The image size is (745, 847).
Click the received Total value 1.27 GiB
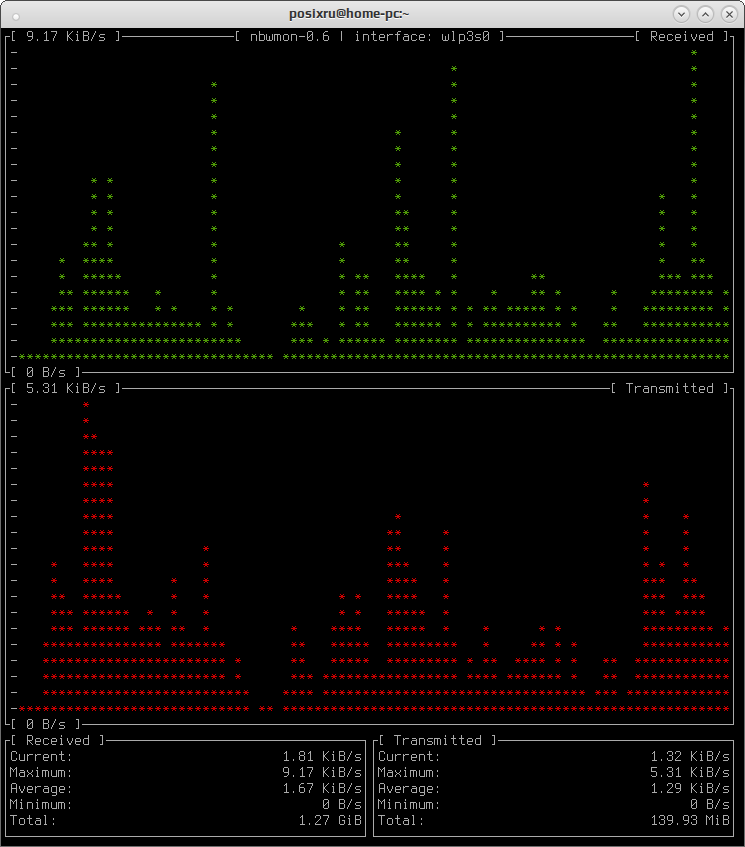click(x=330, y=821)
